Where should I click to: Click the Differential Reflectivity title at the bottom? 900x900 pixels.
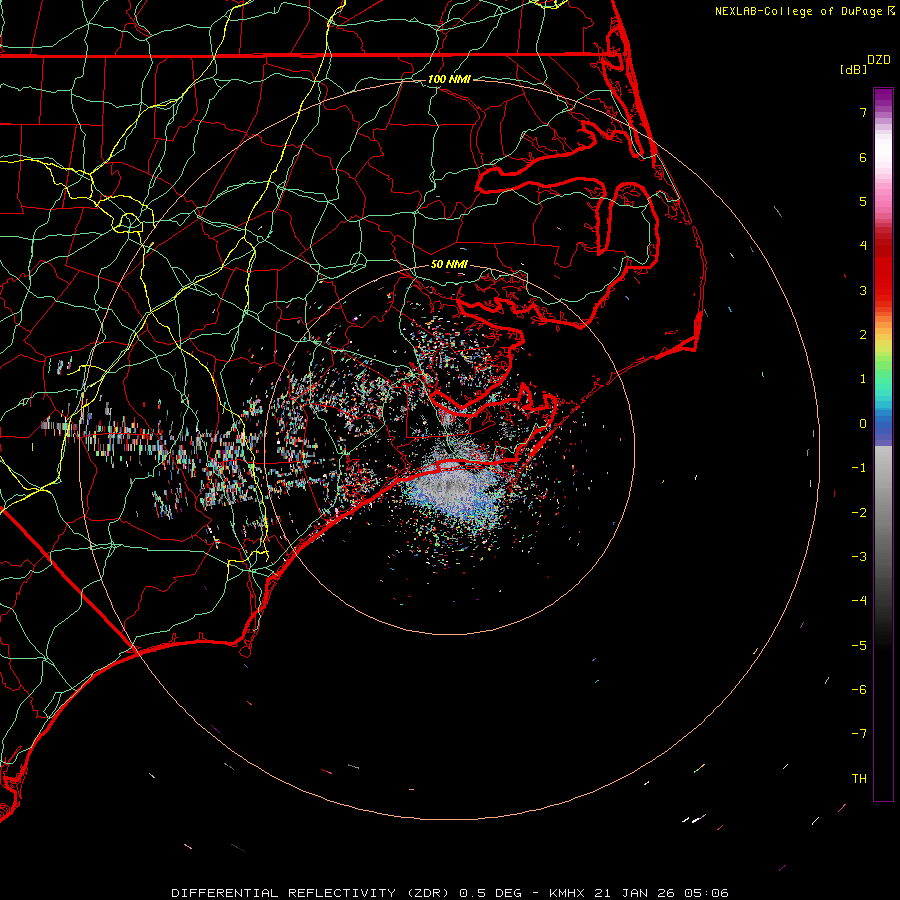click(x=449, y=892)
